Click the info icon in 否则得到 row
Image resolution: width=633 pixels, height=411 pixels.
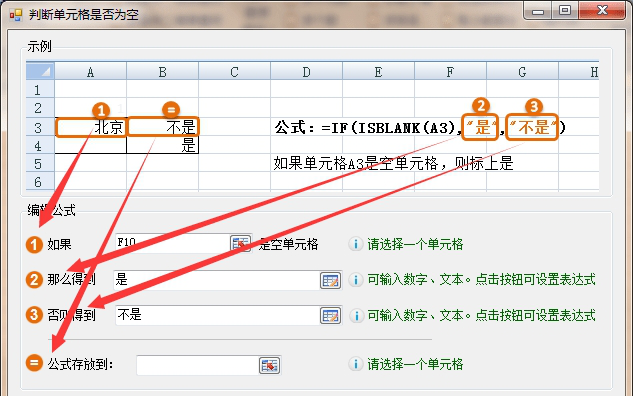click(x=356, y=315)
